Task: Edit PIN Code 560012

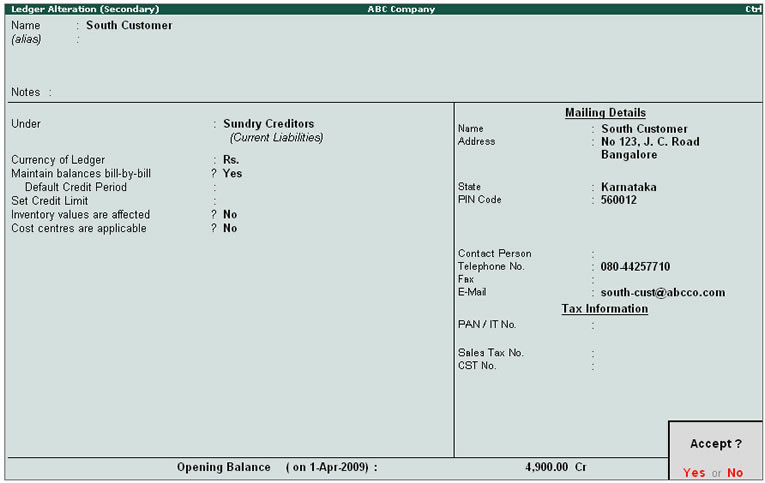Action: (x=619, y=200)
